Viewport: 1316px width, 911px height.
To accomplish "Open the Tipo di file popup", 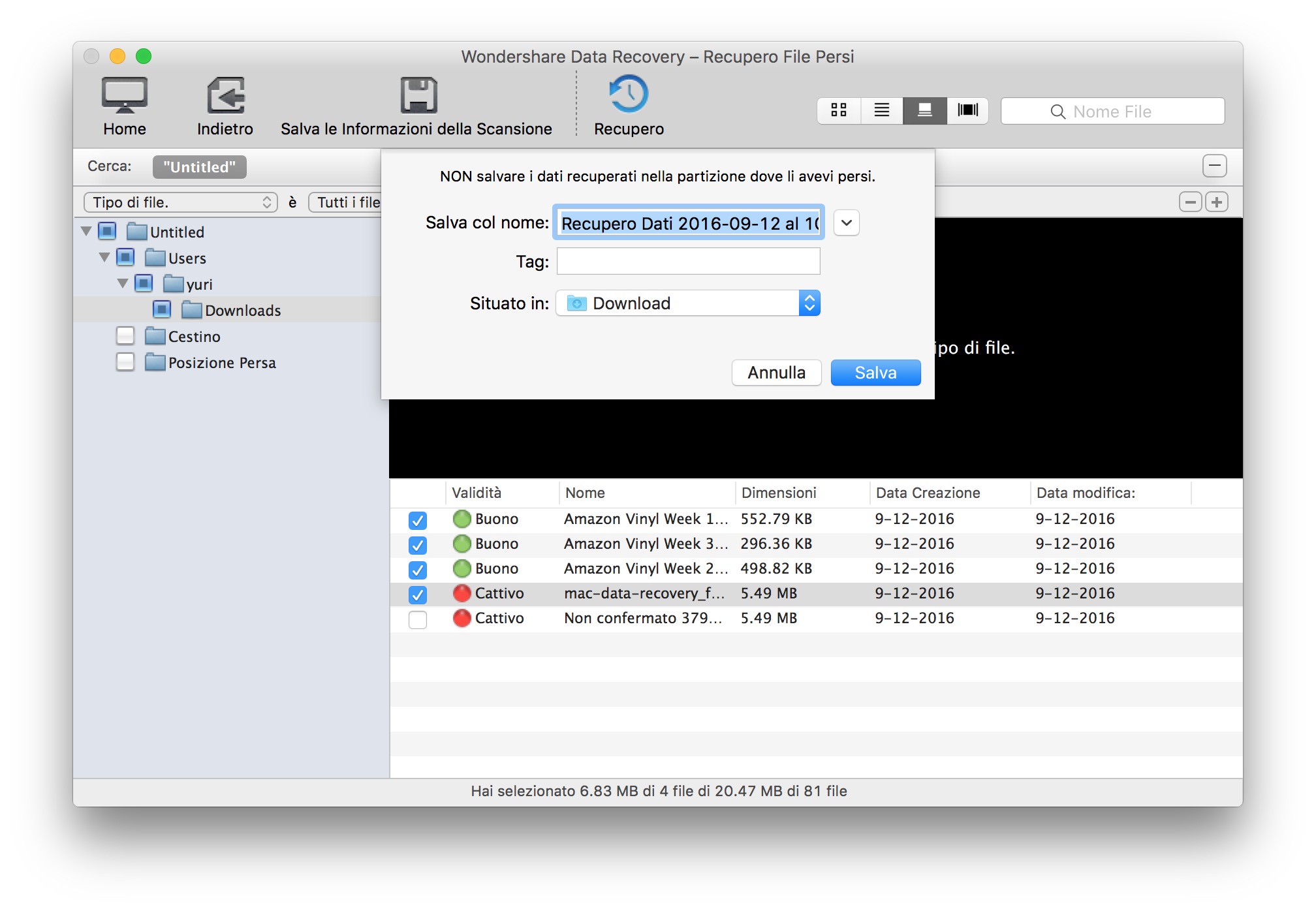I will (181, 202).
